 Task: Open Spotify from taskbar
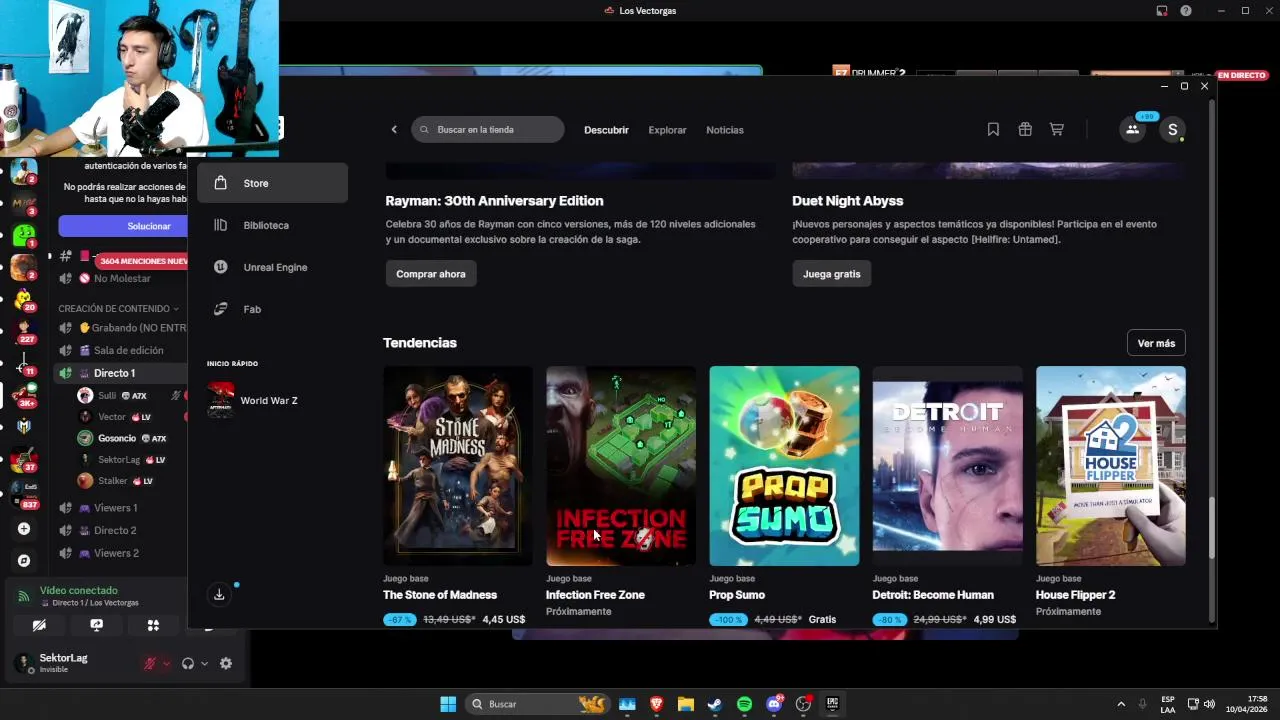click(x=744, y=704)
